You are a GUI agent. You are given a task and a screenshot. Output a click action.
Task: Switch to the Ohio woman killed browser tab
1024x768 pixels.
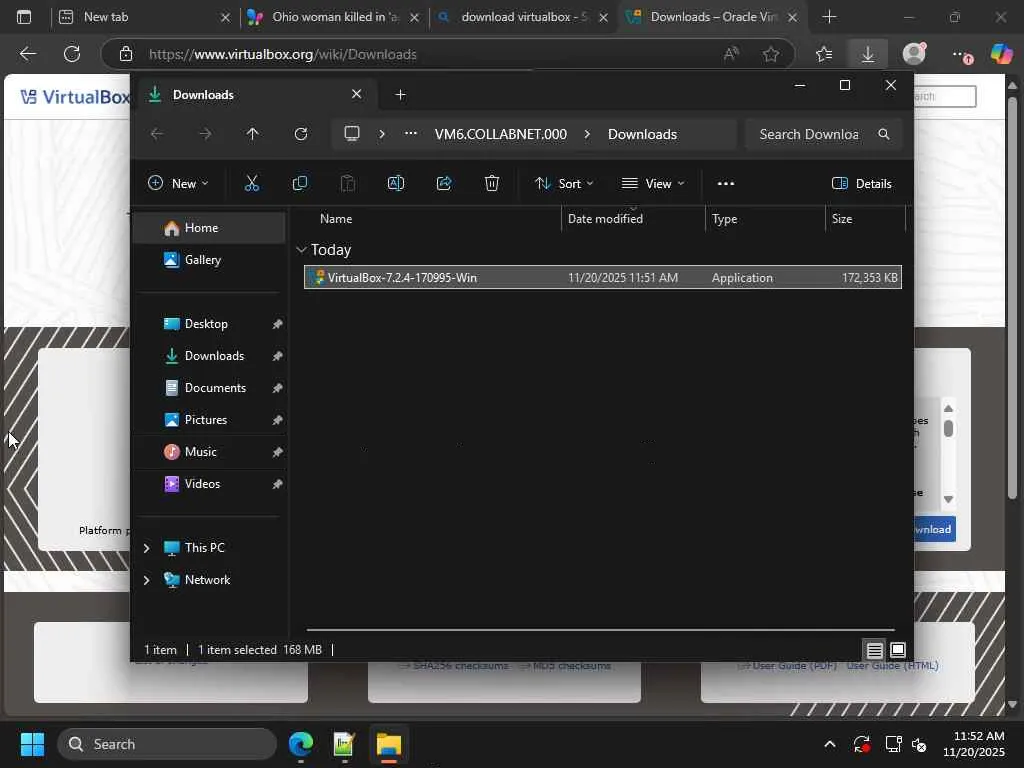(333, 17)
